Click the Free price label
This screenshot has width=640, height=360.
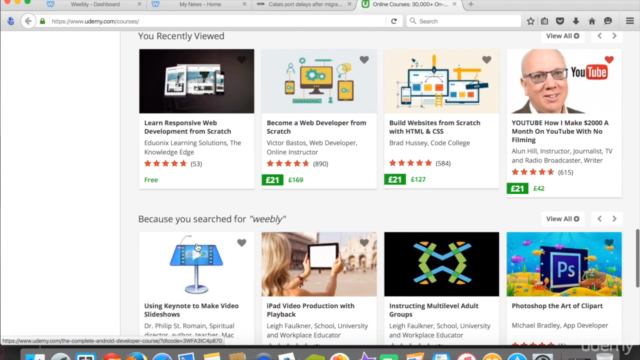(151, 180)
